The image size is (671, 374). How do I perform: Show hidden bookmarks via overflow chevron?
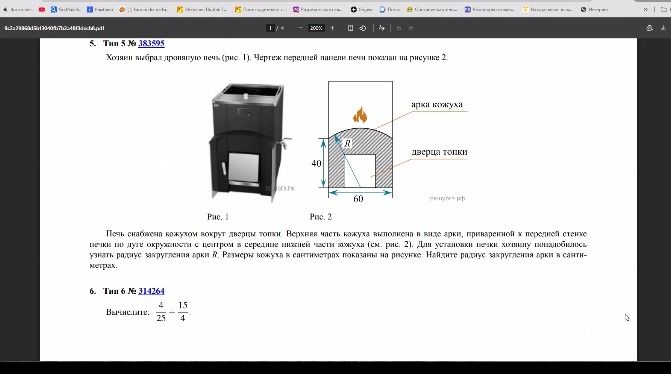pyautogui.click(x=646, y=9)
